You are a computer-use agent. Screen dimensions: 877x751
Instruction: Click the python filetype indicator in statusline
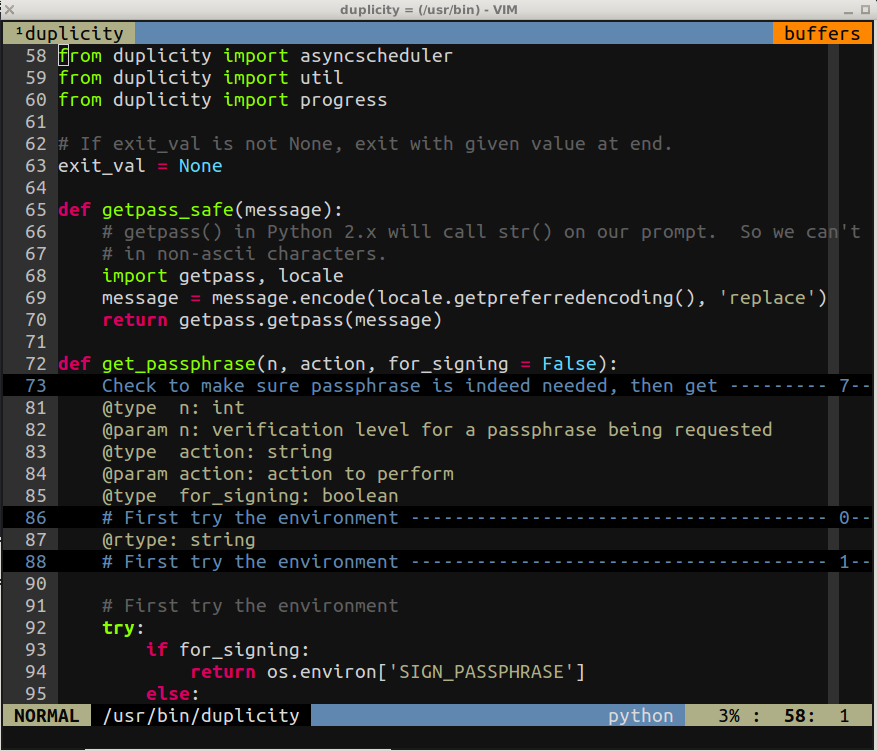(640, 715)
